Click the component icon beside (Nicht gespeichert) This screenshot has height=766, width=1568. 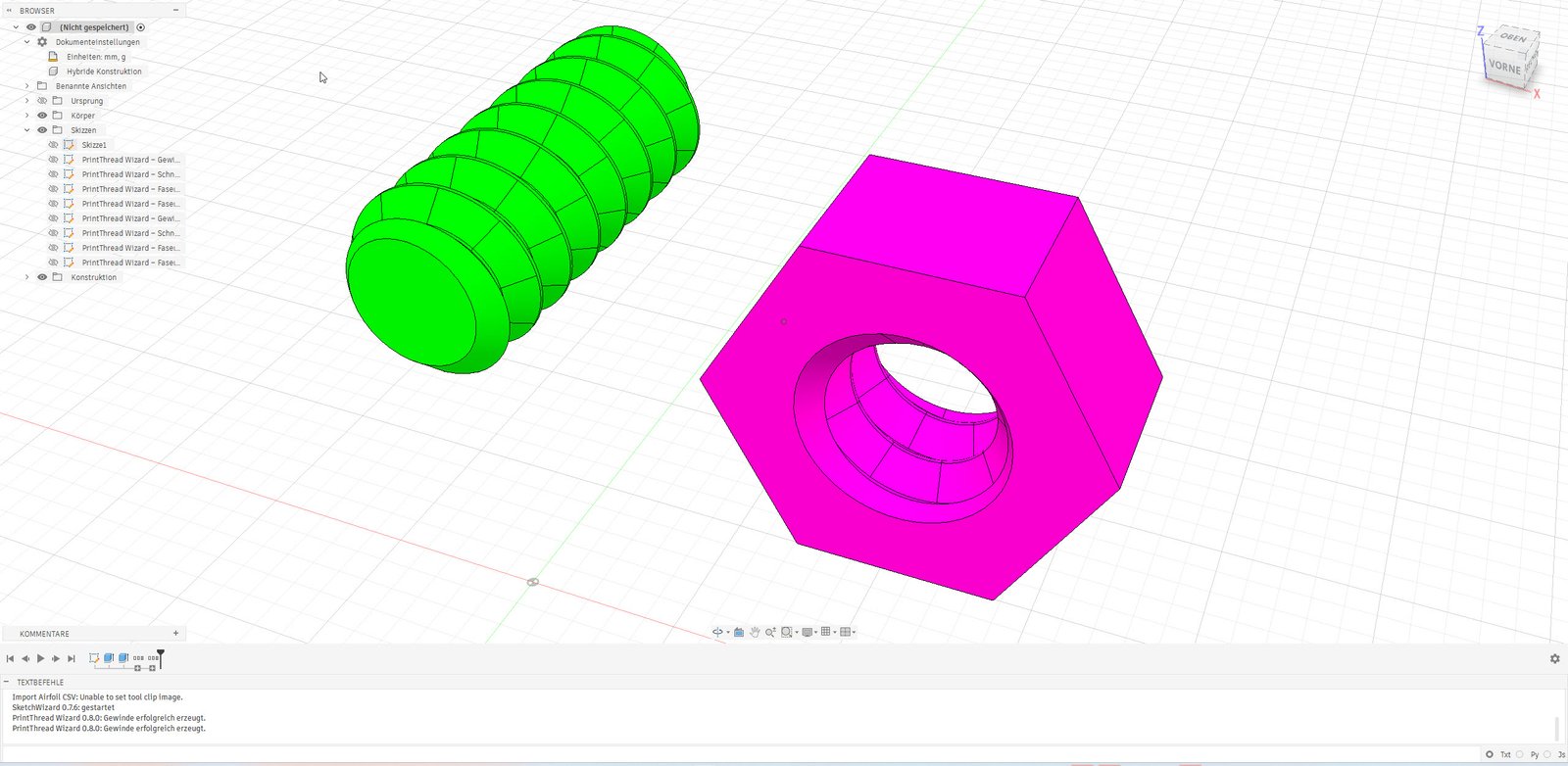point(46,27)
